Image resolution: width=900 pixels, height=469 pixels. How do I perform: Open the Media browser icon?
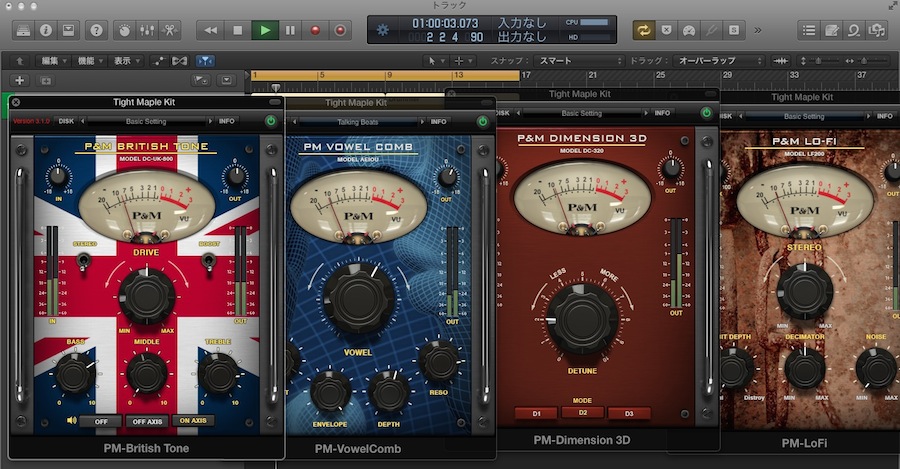coord(877,30)
